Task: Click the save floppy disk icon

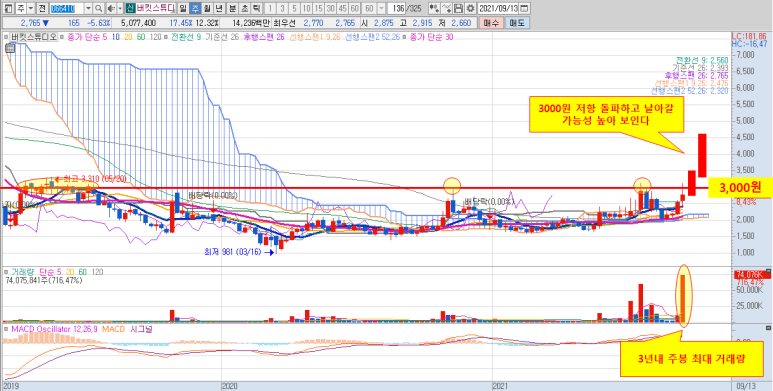Action: tap(458, 8)
